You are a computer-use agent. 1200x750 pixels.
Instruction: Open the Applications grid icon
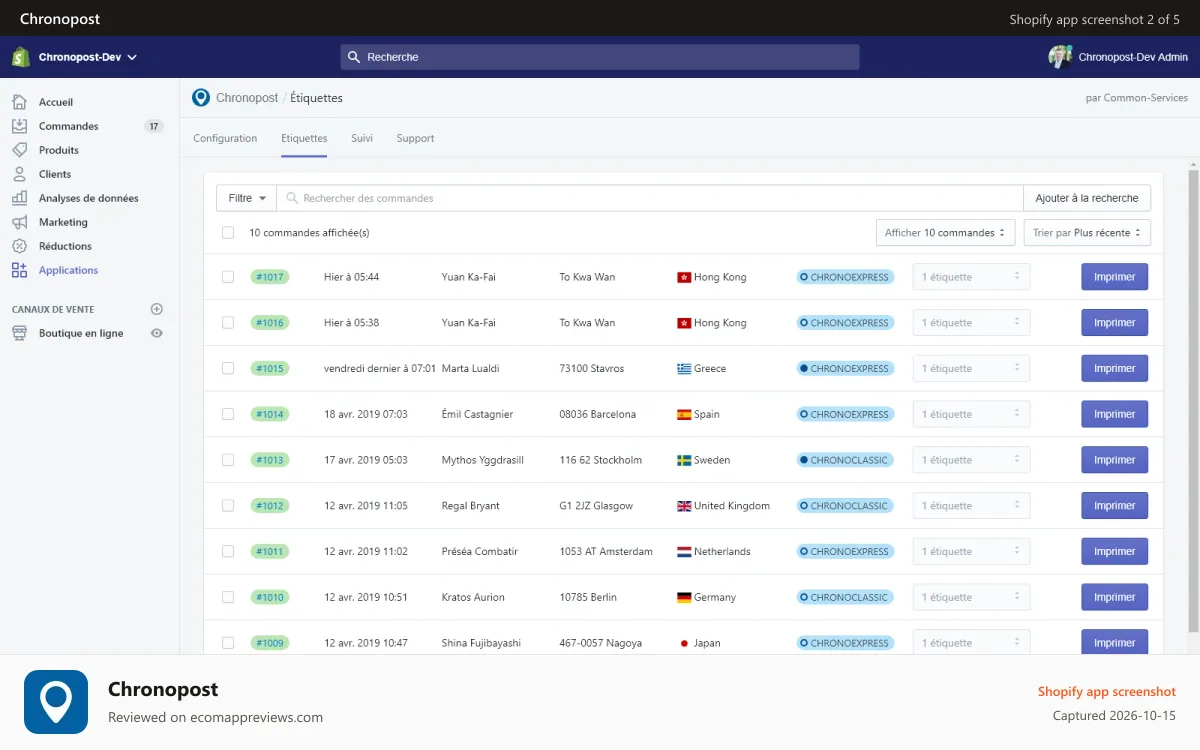(19, 270)
